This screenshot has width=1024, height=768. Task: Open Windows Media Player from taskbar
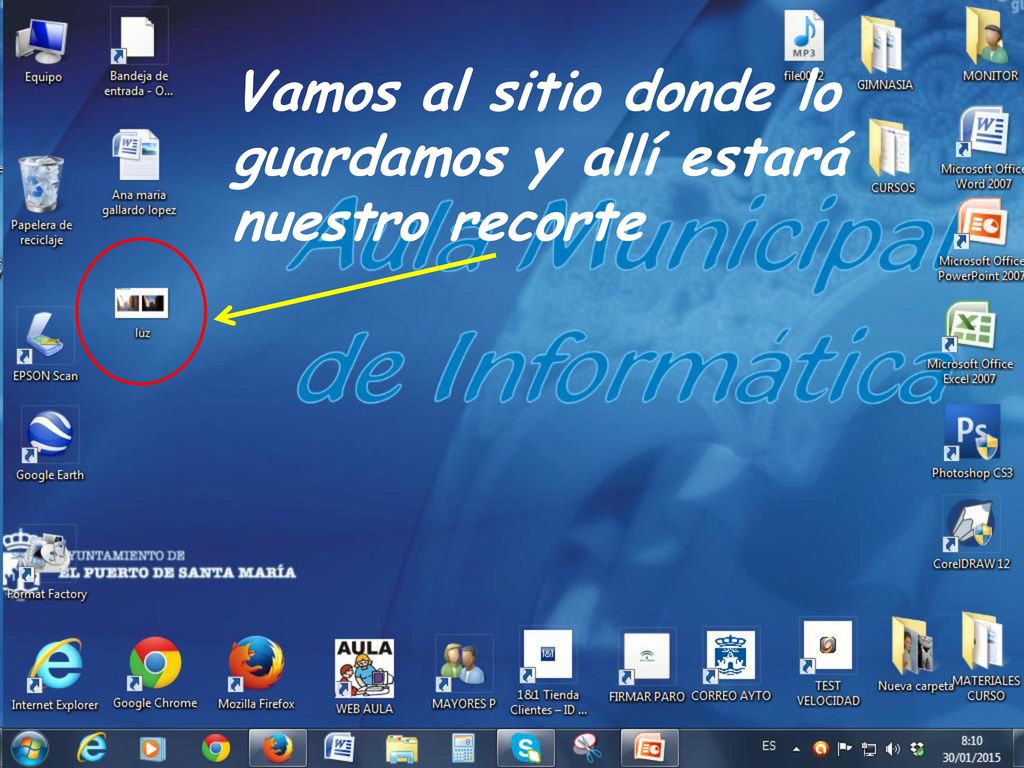(152, 748)
